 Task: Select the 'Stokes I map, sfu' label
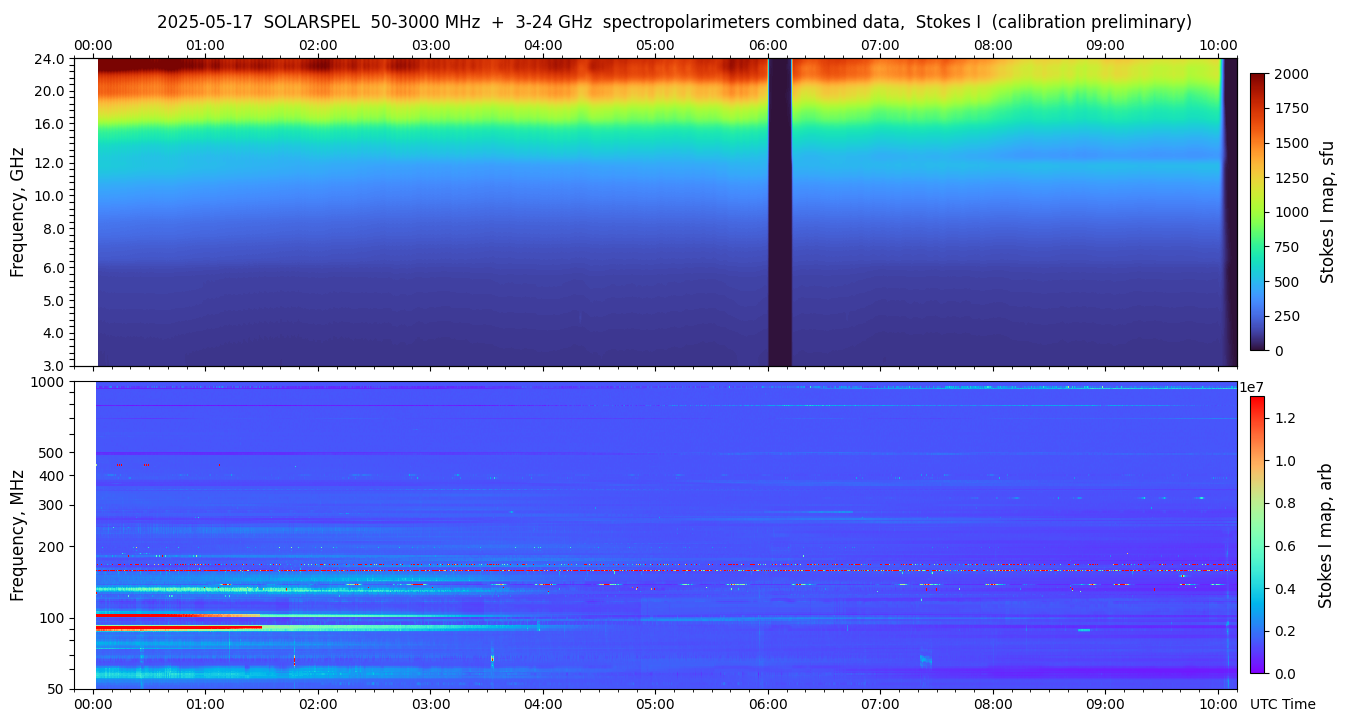[1327, 212]
